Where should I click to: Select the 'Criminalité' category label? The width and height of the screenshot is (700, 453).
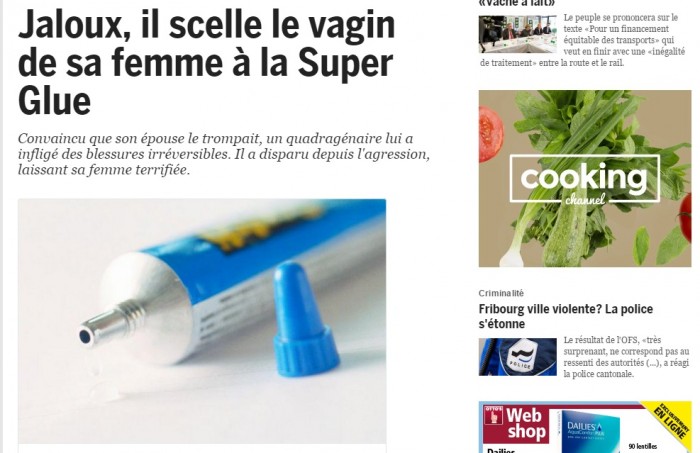501,293
